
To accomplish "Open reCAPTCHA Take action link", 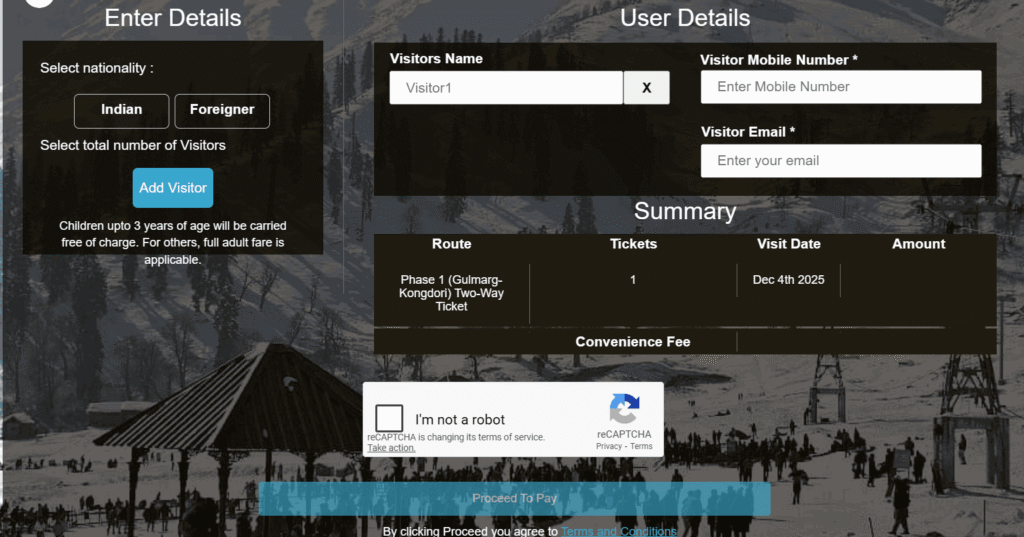I will 391,448.
